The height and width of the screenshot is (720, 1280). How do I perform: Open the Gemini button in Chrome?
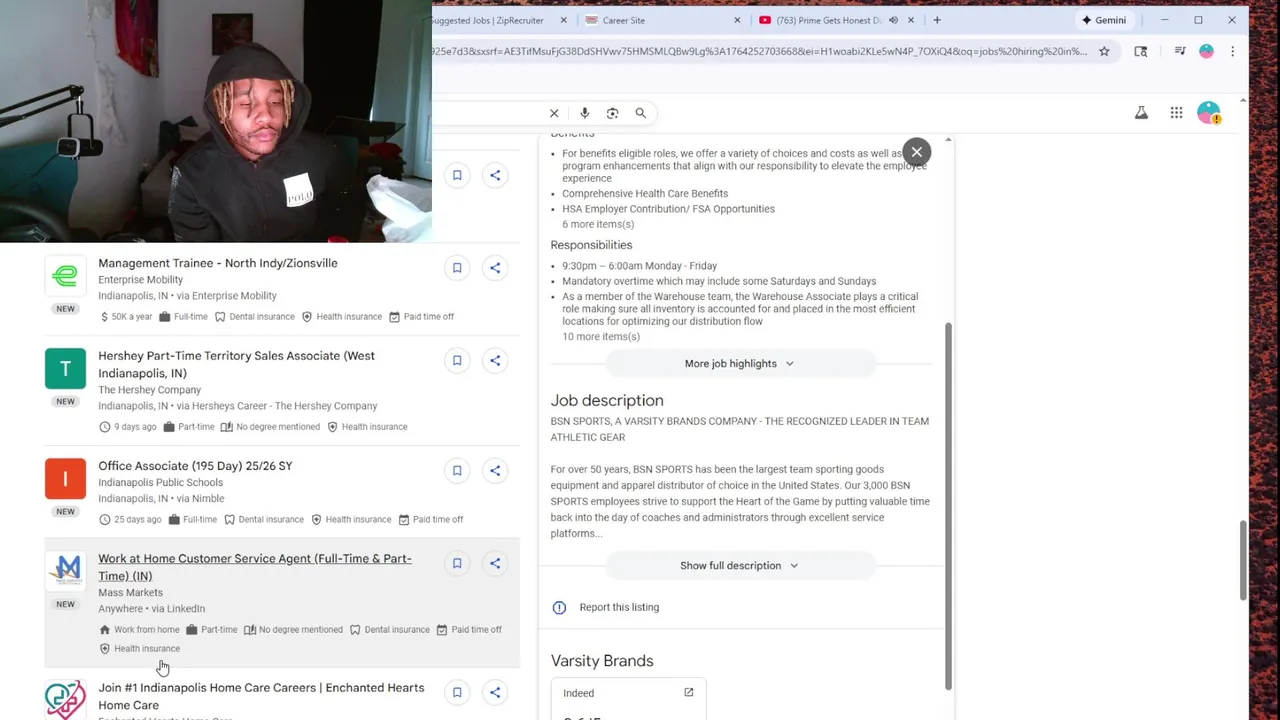1103,20
